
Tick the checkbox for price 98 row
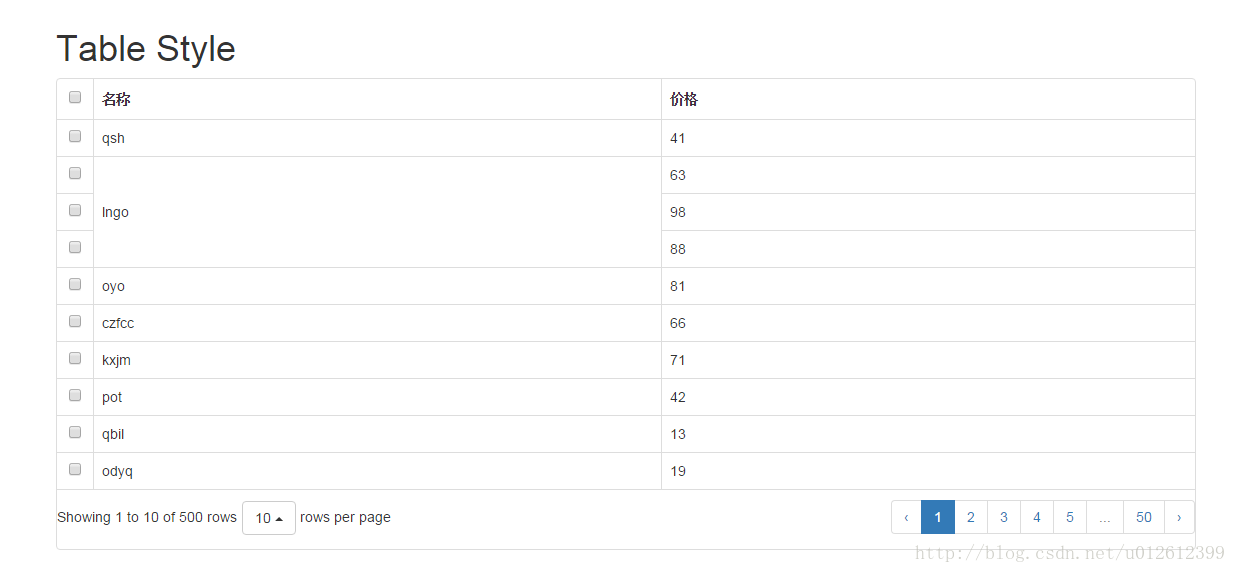(x=75, y=210)
